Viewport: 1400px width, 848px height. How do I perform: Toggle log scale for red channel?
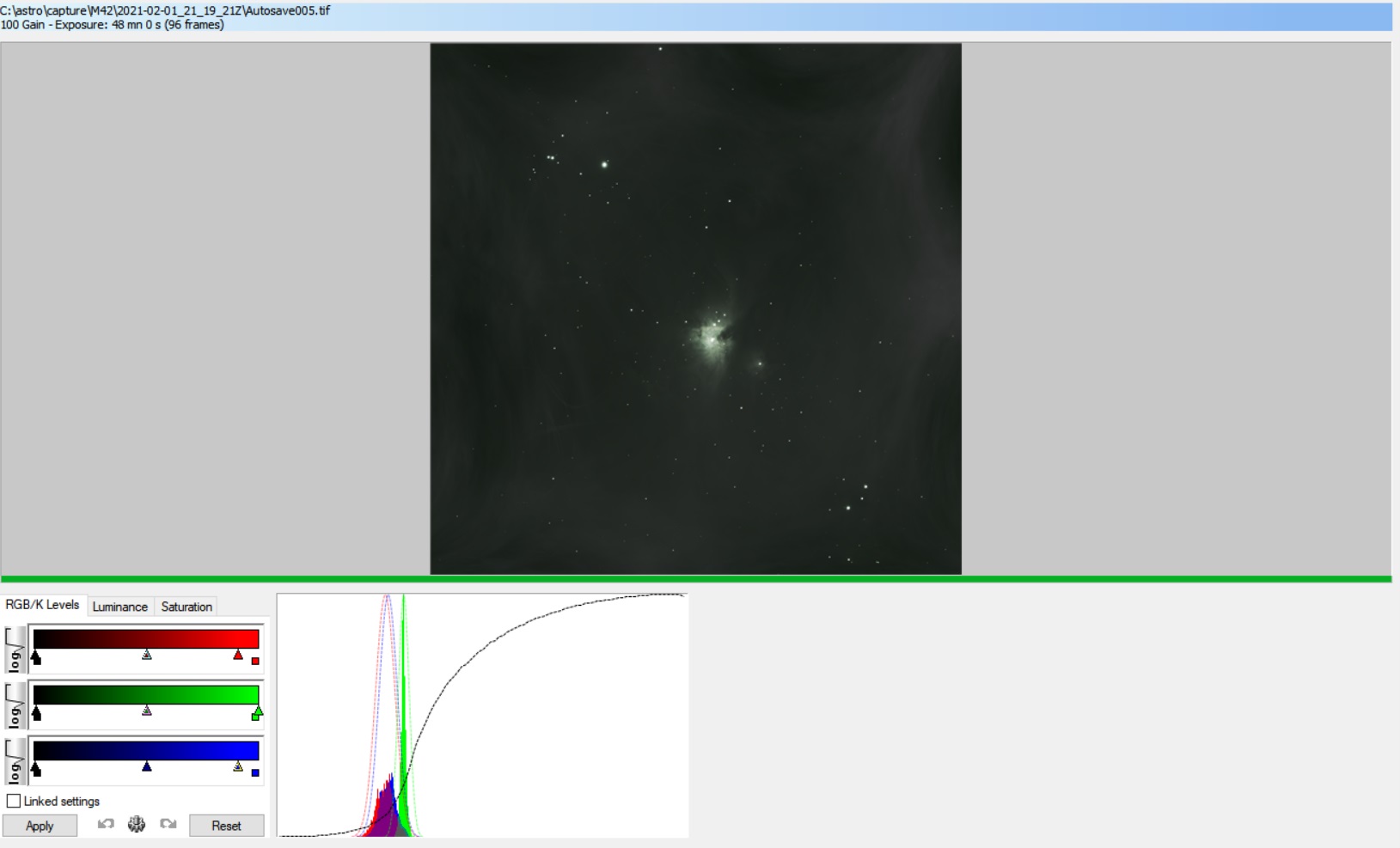pos(15,650)
